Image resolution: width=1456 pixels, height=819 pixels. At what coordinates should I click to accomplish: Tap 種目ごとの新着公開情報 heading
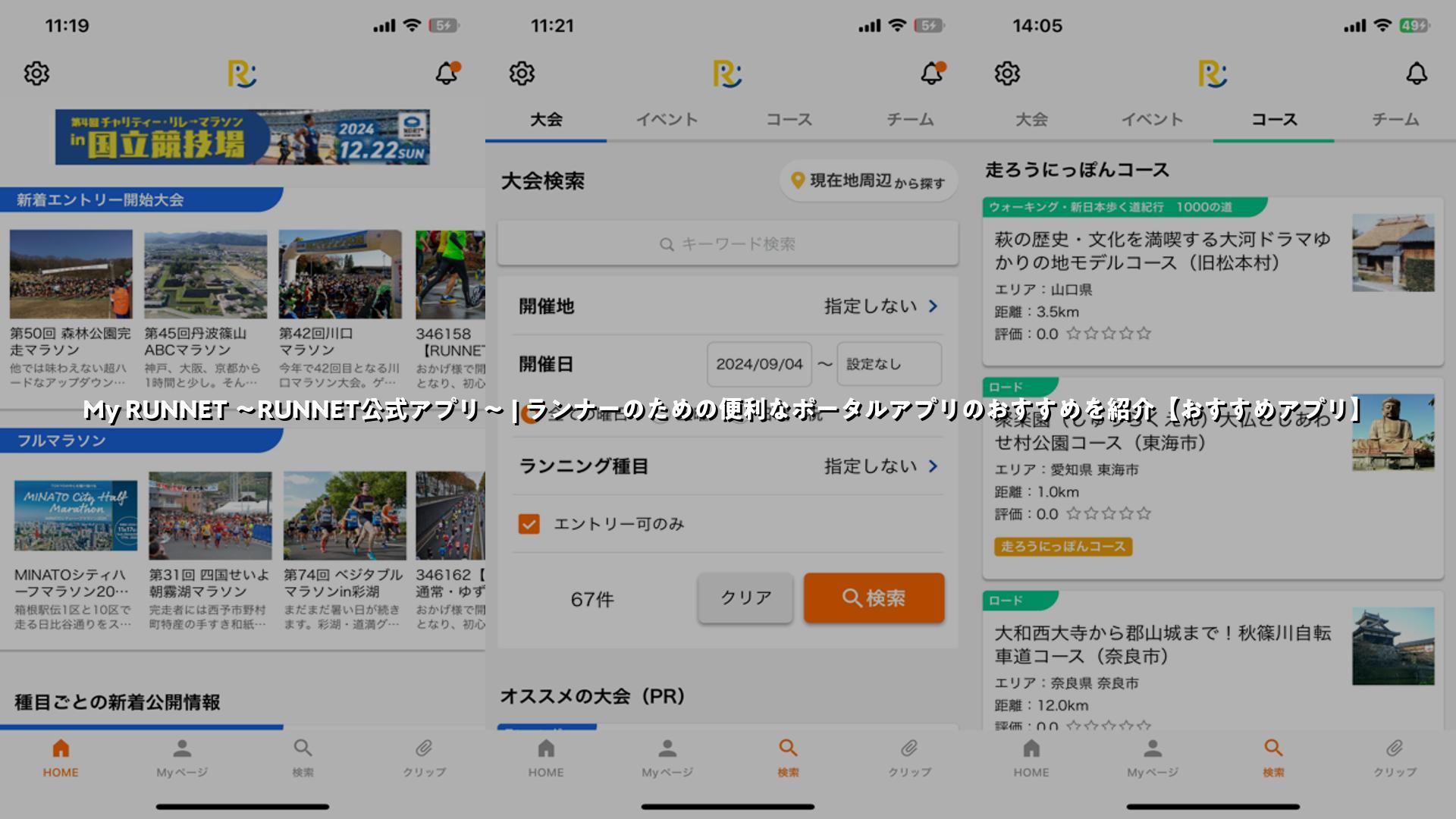pyautogui.click(x=118, y=702)
